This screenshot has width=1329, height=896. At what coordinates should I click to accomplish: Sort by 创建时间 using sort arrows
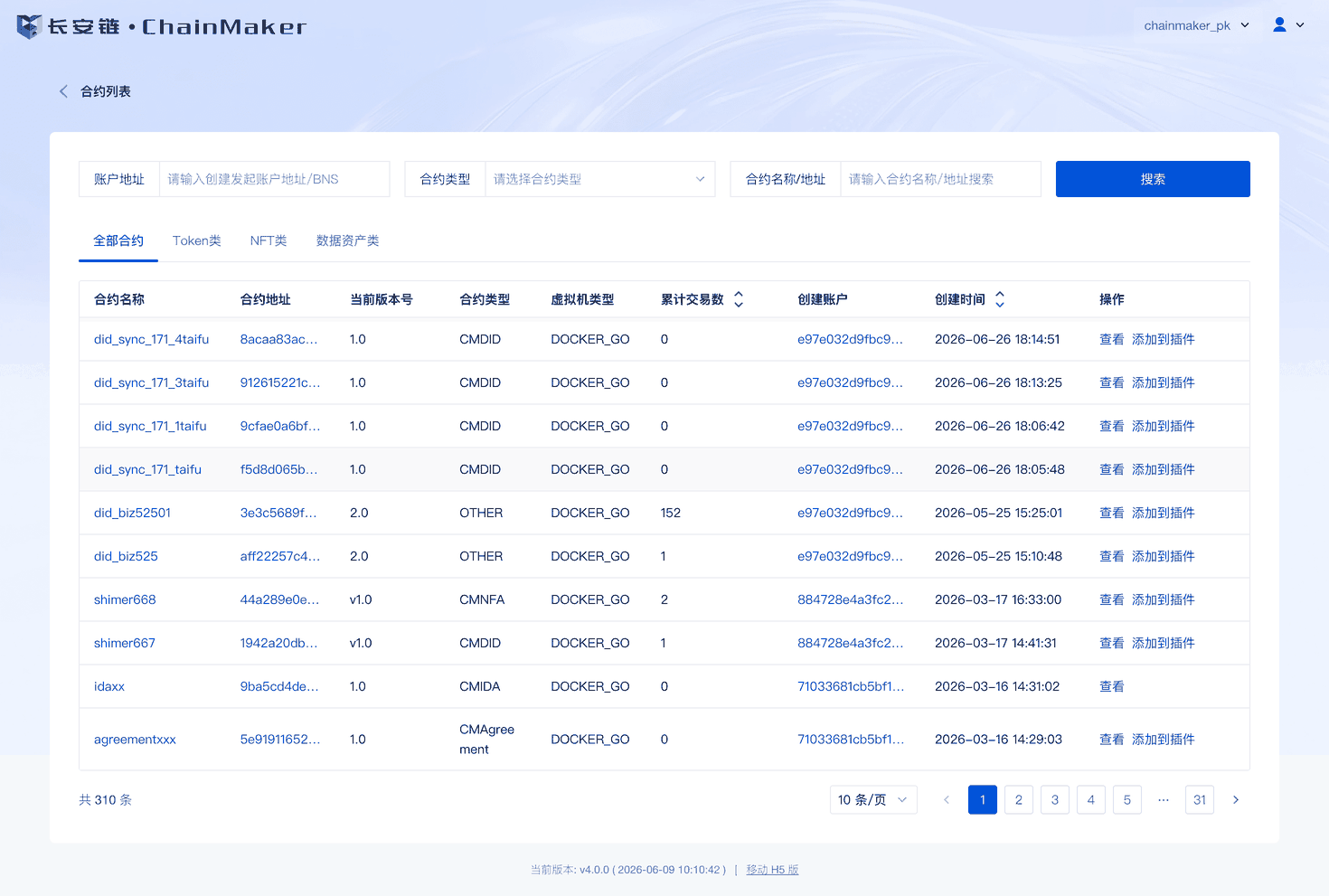1000,299
